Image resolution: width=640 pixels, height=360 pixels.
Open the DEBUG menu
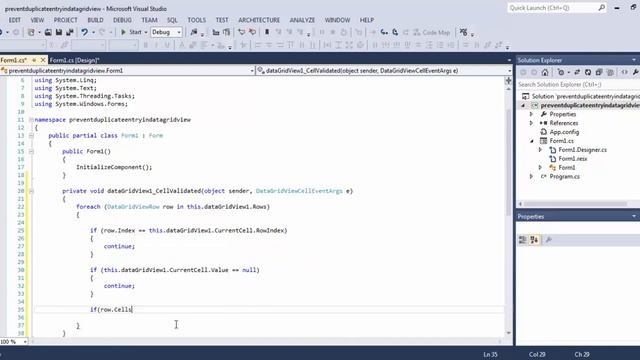[122, 20]
